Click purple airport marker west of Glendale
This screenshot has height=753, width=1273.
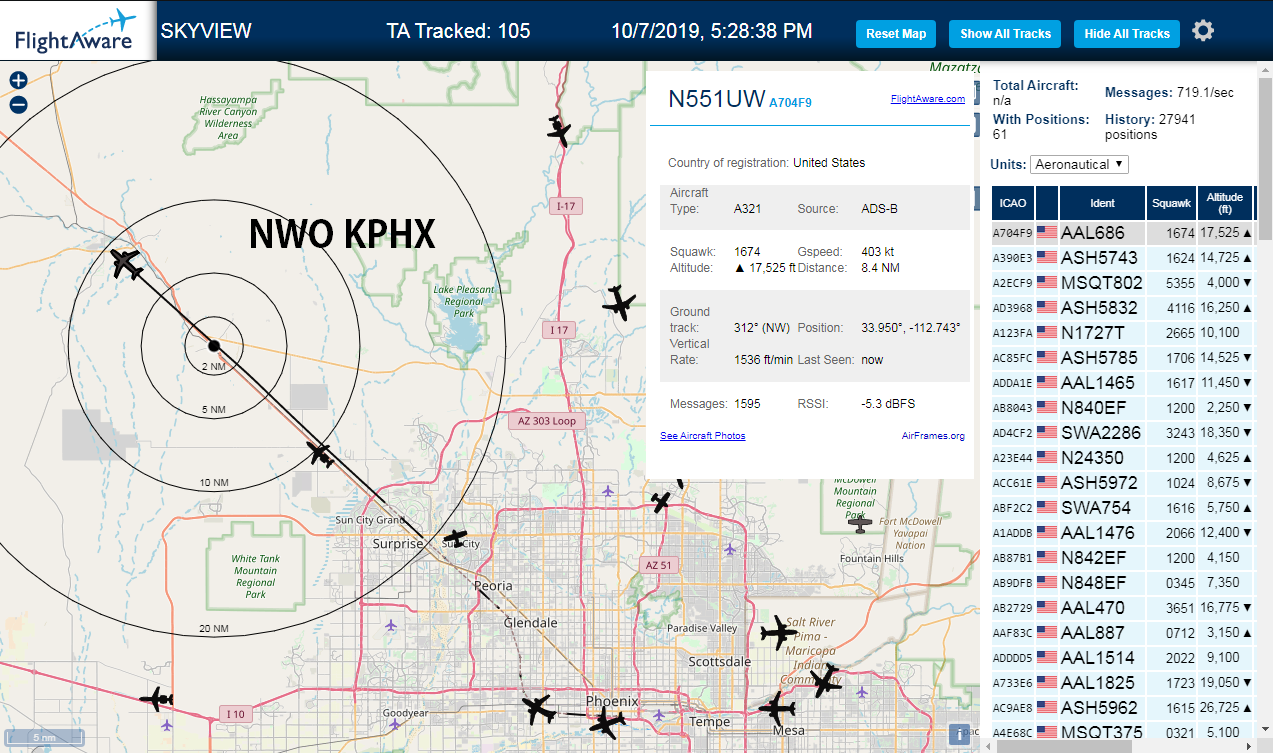pyautogui.click(x=390, y=625)
